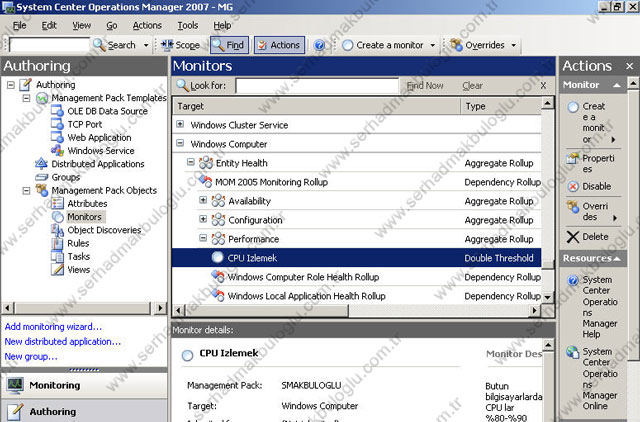Open the blue Help question-mark icon

(x=320, y=45)
